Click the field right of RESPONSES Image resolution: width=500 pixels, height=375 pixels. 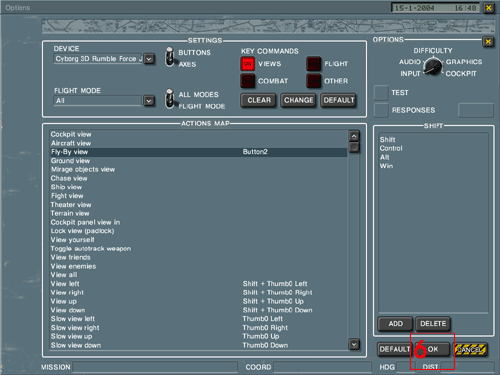(x=476, y=110)
